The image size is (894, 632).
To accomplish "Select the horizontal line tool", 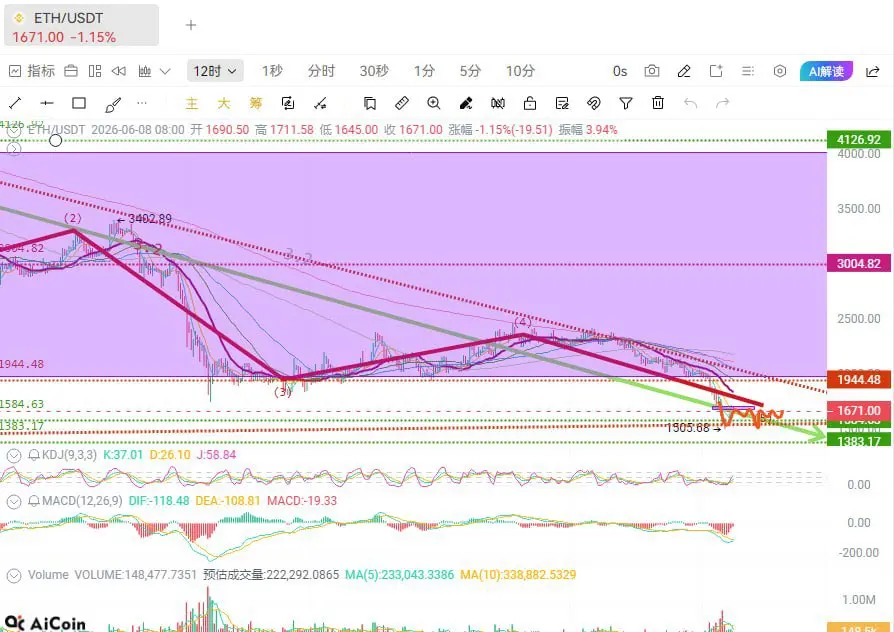I will (x=47, y=103).
